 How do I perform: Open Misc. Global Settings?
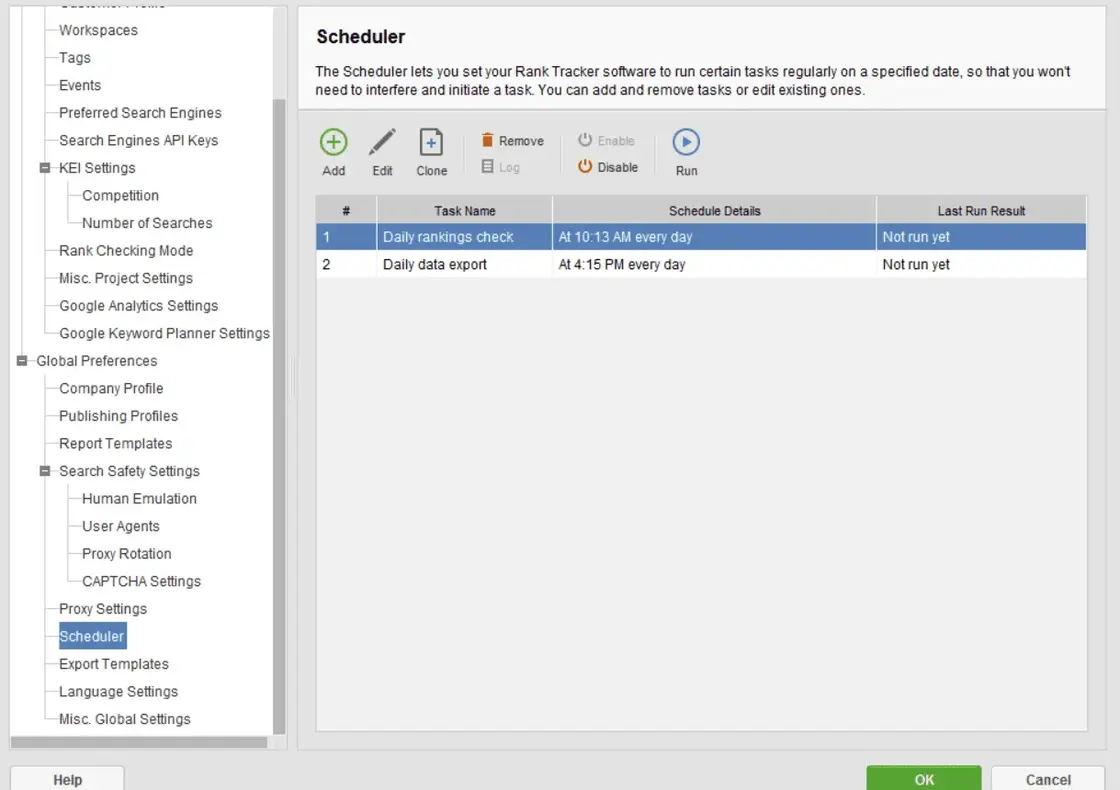coord(125,719)
